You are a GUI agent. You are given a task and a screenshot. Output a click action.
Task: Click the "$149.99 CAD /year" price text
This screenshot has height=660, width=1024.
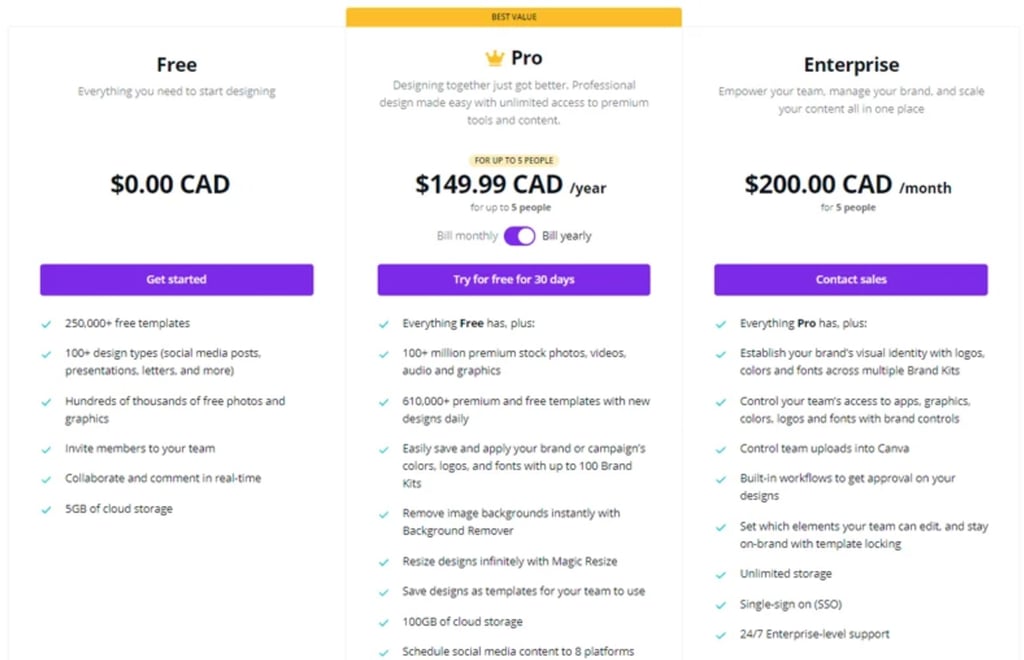tap(513, 186)
